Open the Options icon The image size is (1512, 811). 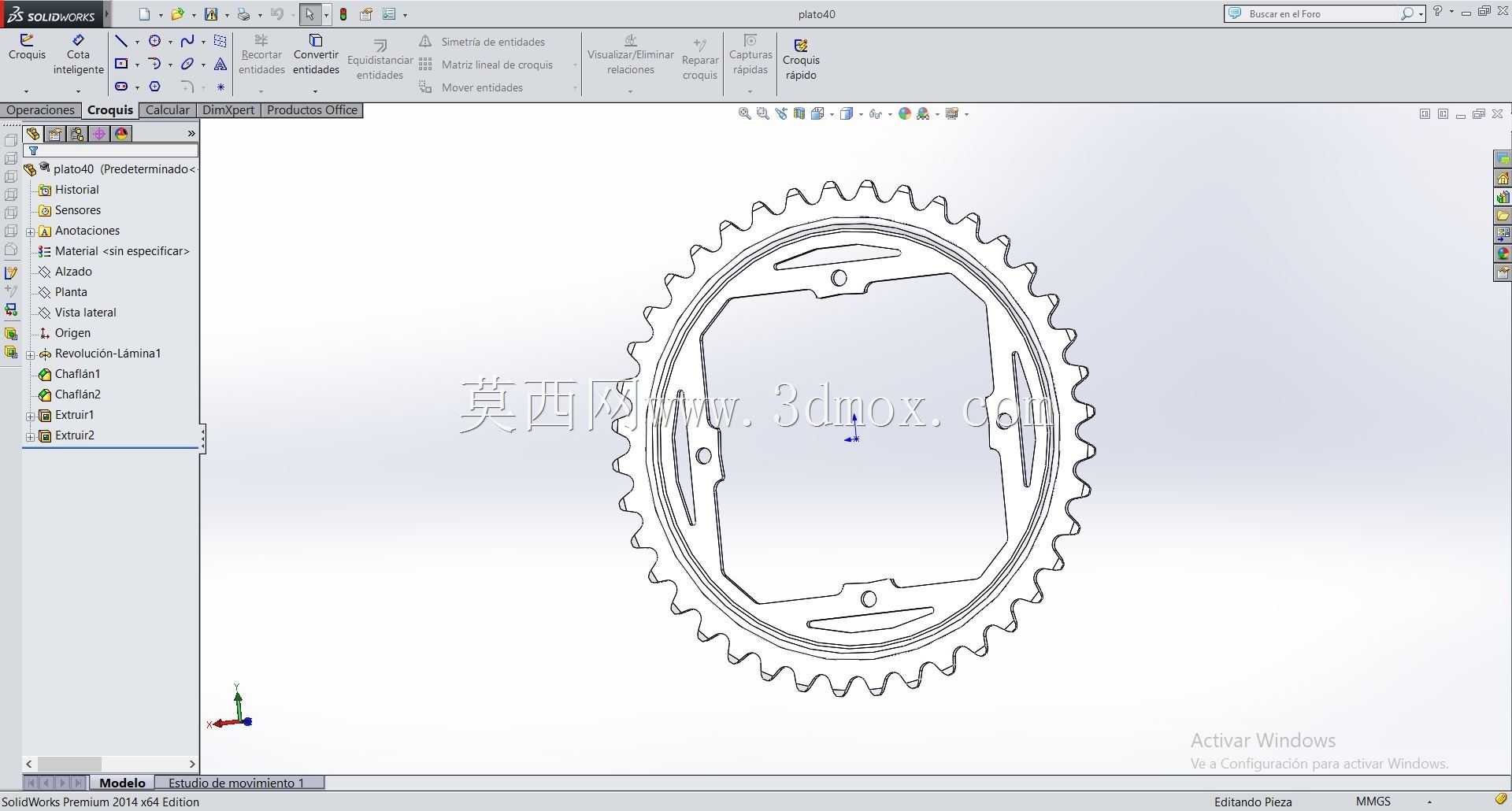389,14
